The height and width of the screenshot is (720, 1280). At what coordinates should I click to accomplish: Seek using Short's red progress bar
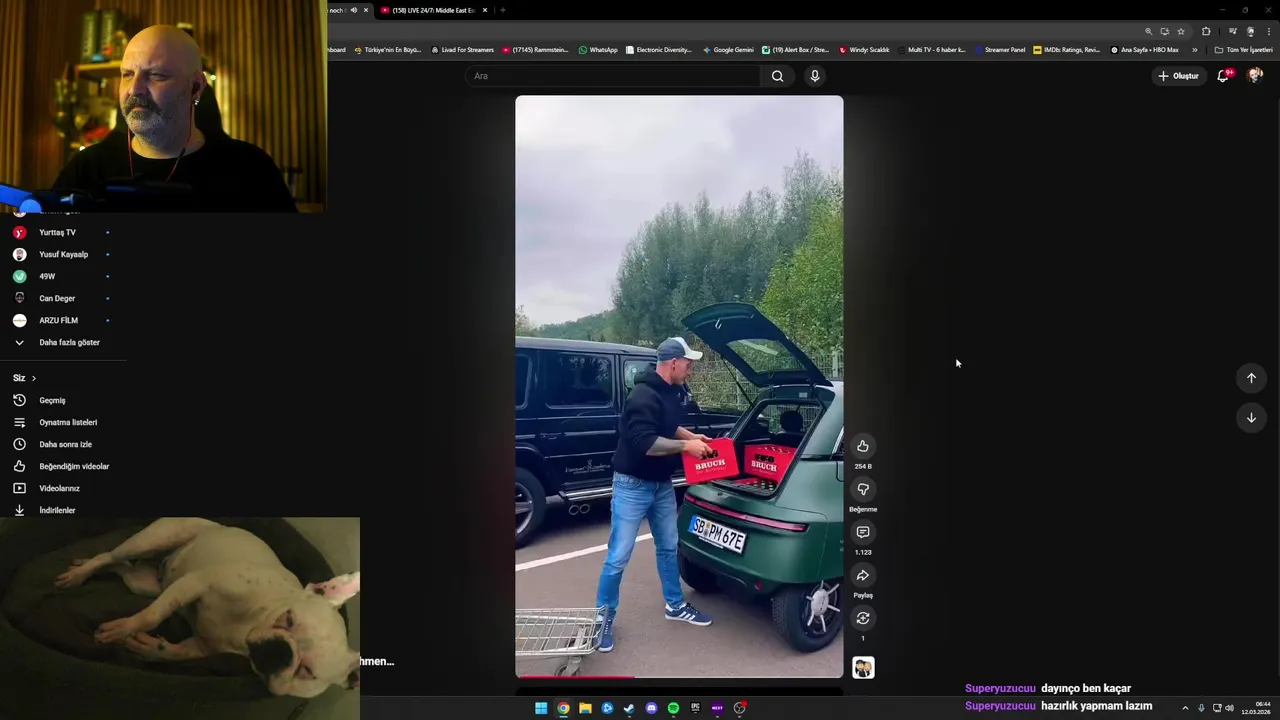(679, 677)
